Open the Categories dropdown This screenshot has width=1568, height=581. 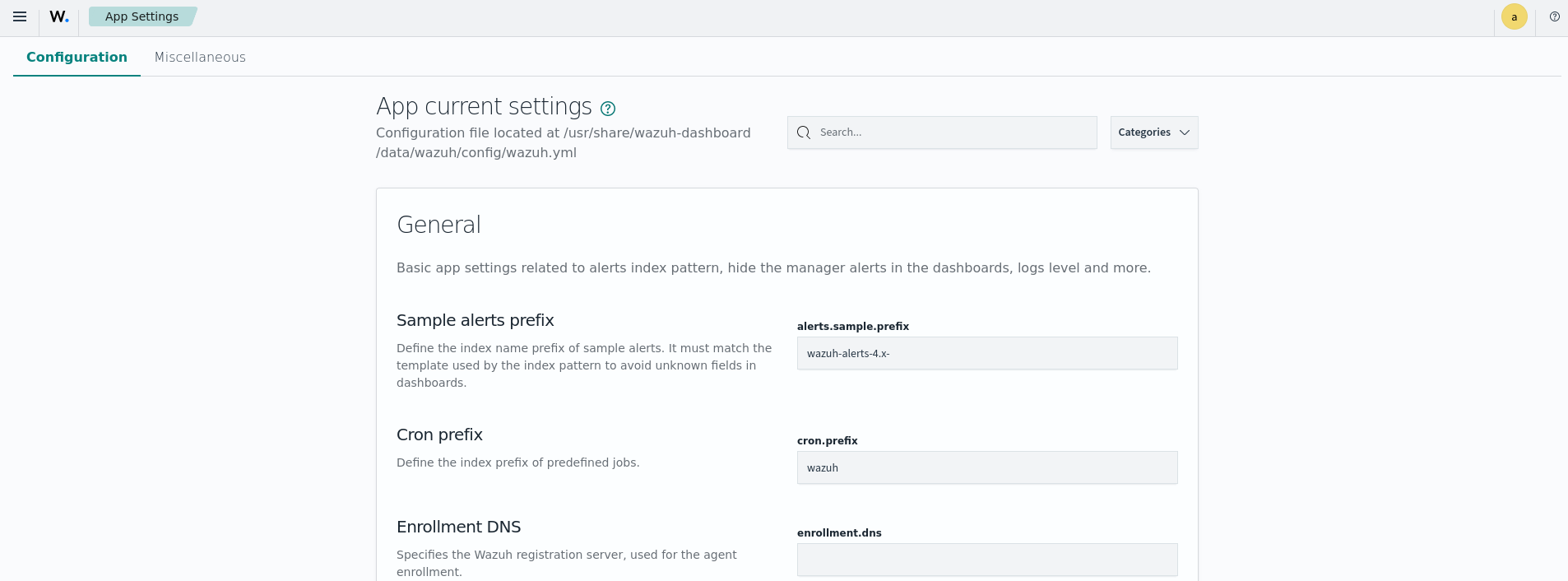(x=1144, y=132)
